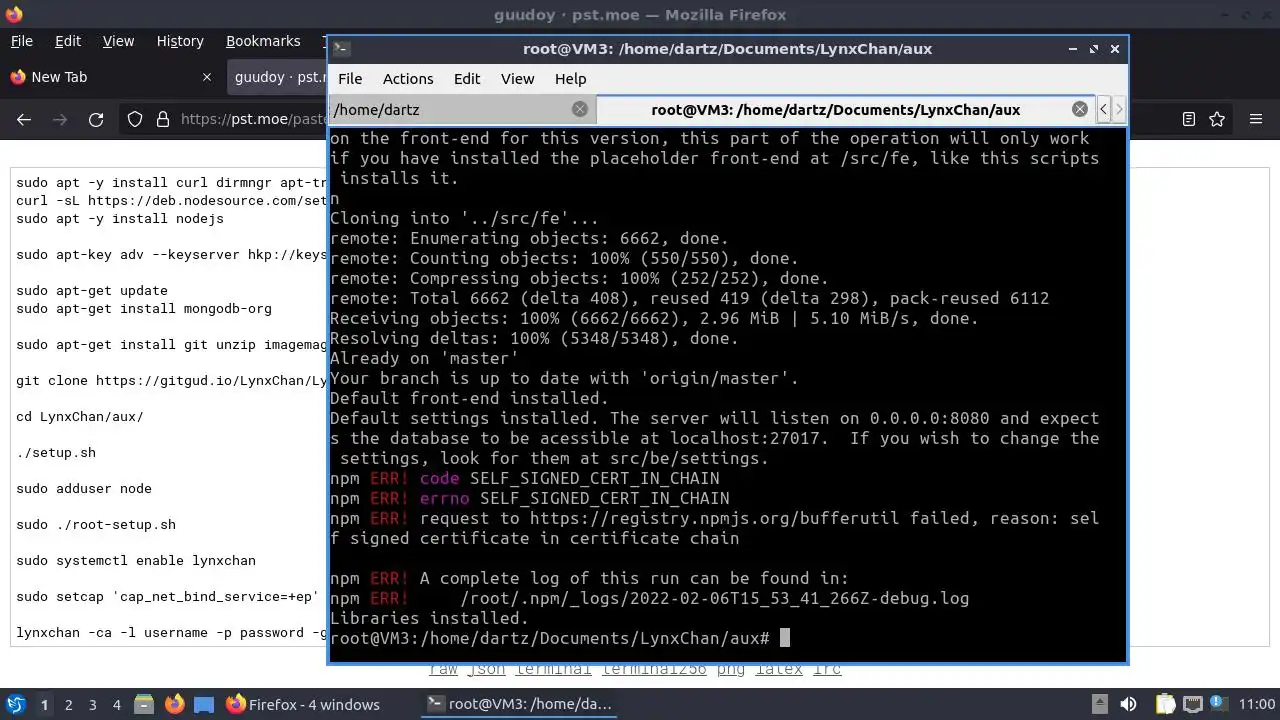
Task: Click 'sudo apt -y install nodejs' line
Action: tap(120, 218)
